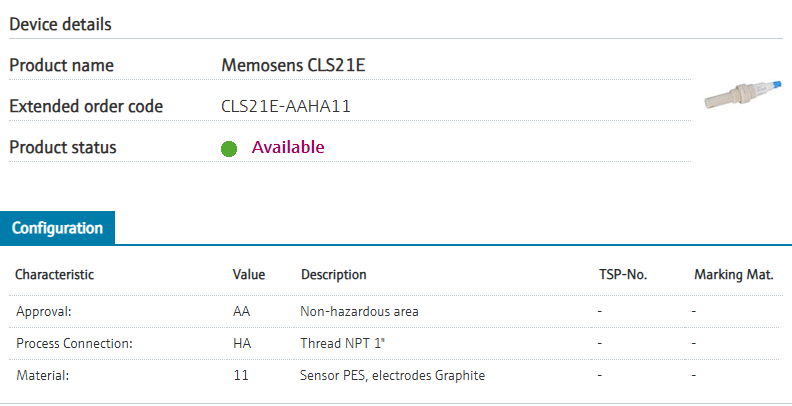This screenshot has width=792, height=406.
Task: Click the AA approval value
Action: pos(242,311)
